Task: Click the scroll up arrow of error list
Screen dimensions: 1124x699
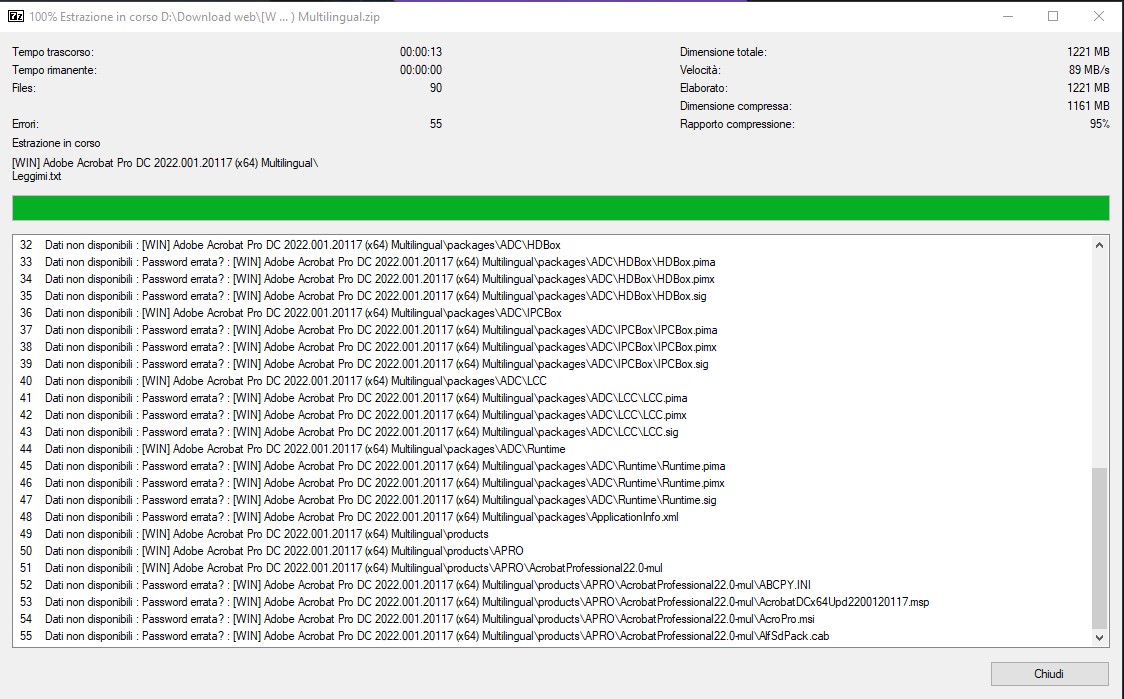Action: [1099, 245]
